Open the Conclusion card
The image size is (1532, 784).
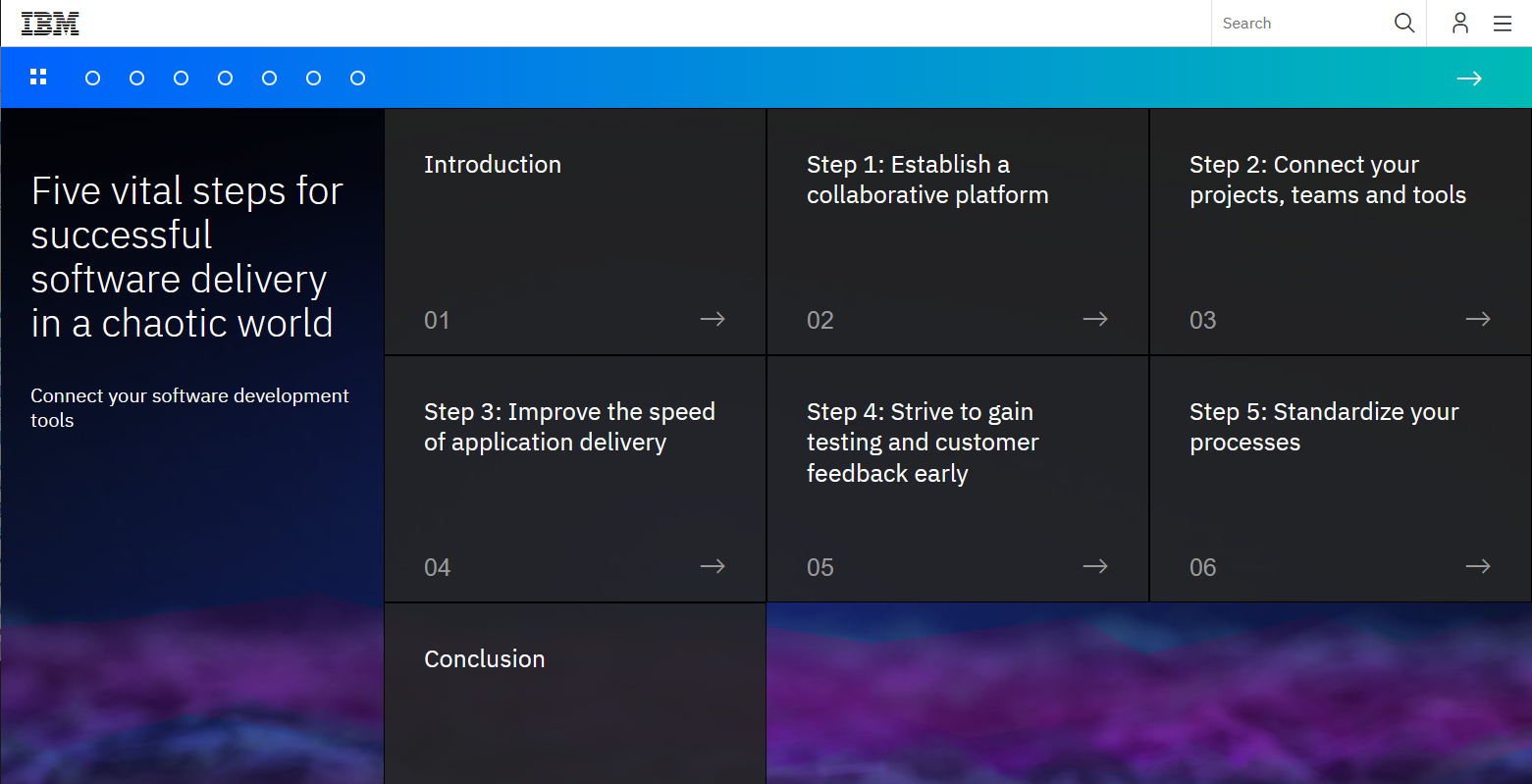click(x=575, y=694)
